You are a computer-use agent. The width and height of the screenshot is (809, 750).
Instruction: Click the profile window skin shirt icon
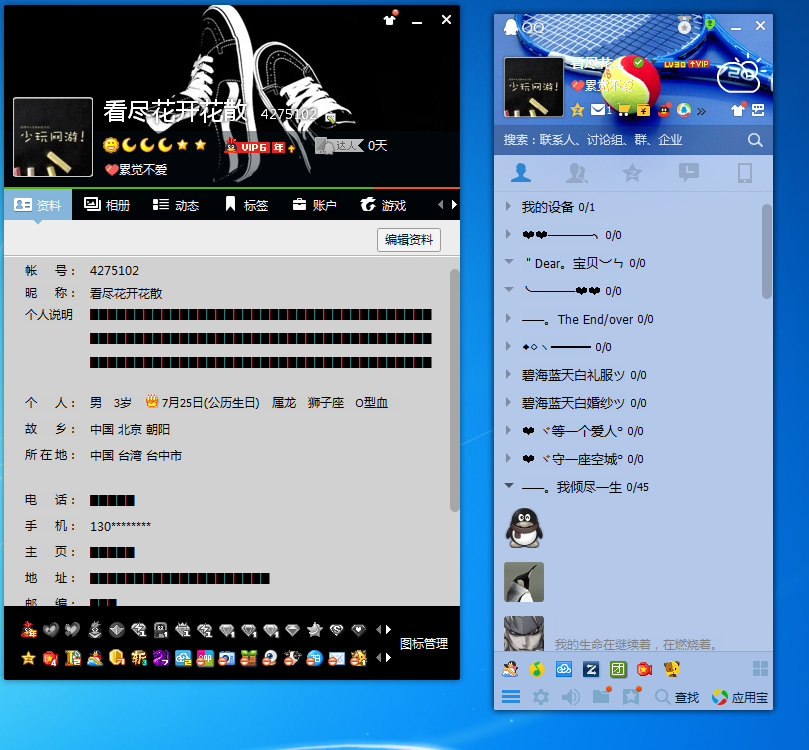pos(390,20)
